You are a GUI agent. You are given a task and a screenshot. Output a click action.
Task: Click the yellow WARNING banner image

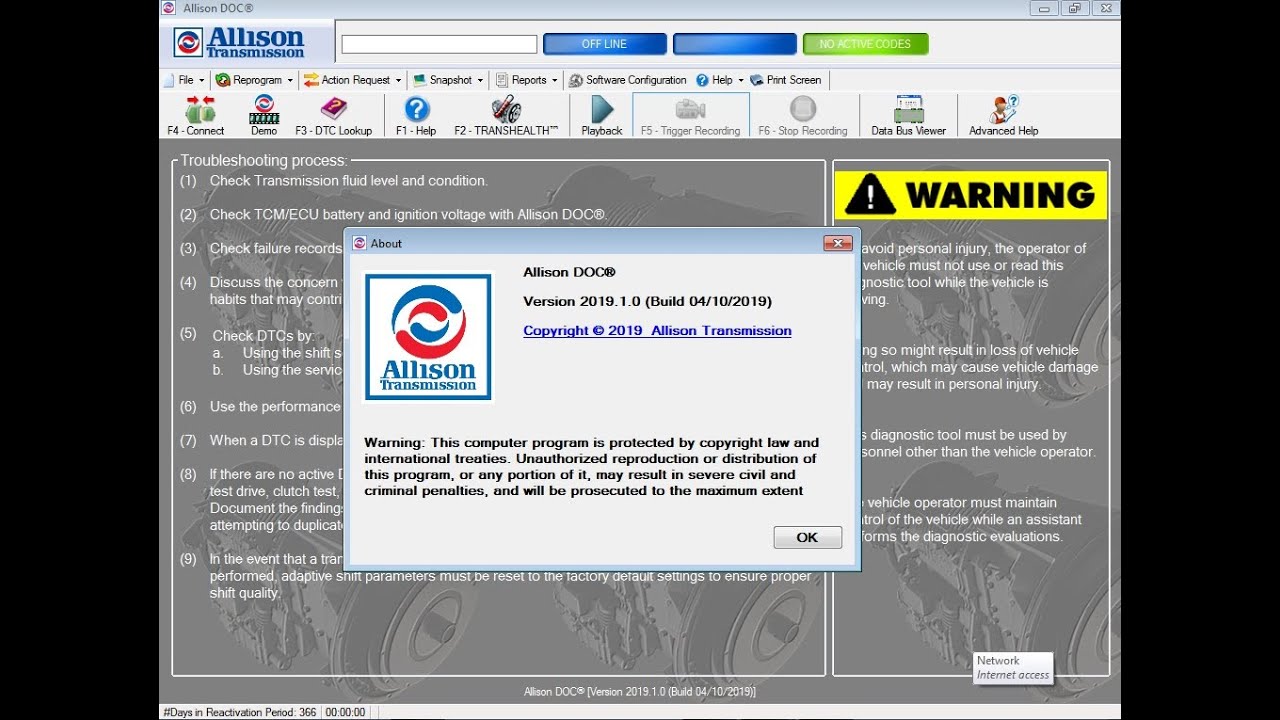coord(971,195)
